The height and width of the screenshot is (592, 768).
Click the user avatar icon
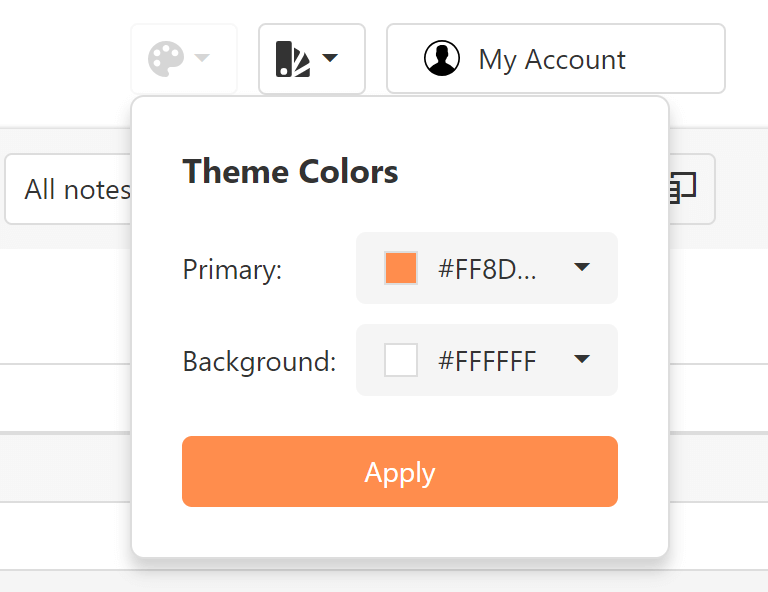442,59
